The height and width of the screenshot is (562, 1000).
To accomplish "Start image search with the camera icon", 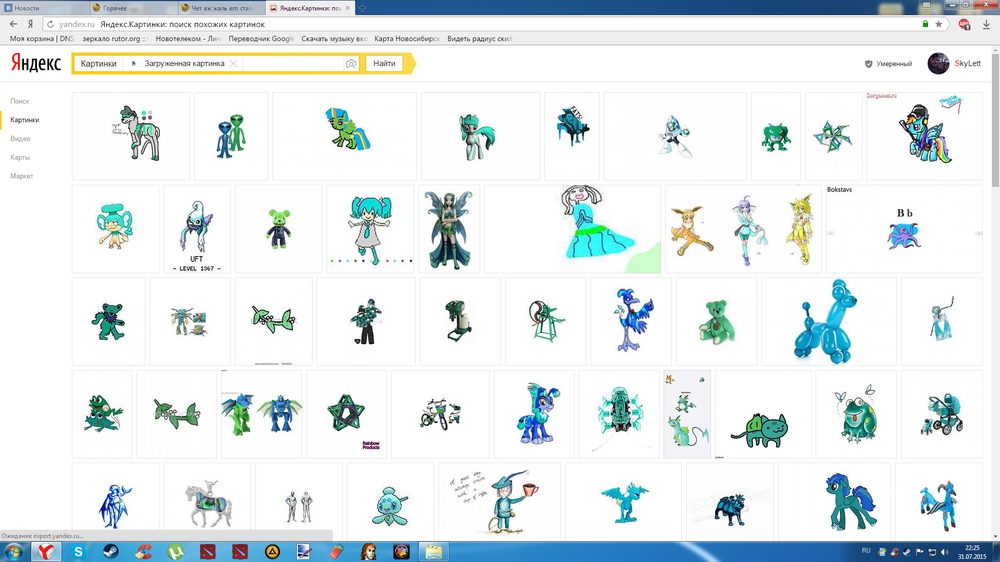I will pyautogui.click(x=351, y=64).
